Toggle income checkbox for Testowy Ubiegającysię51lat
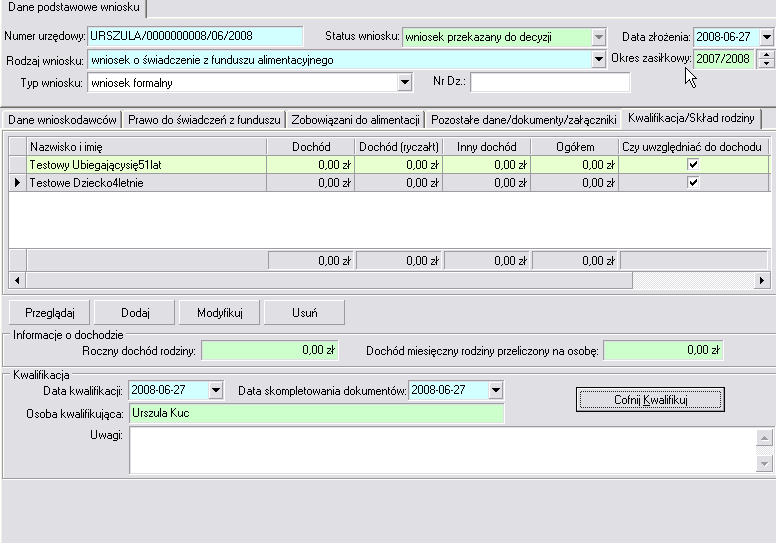Screen dimensions: 776x543 tap(693, 164)
